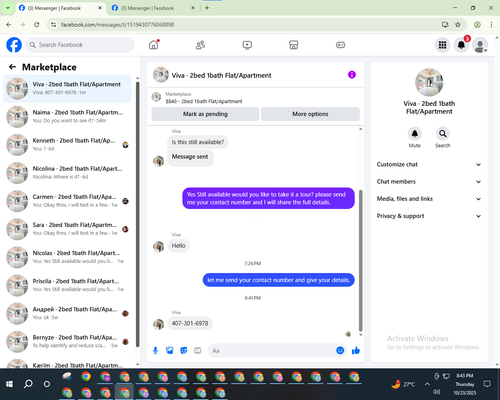Viewport: 500px width, 400px height.
Task: Open Windows taskbar search icon
Action: (x=28, y=384)
